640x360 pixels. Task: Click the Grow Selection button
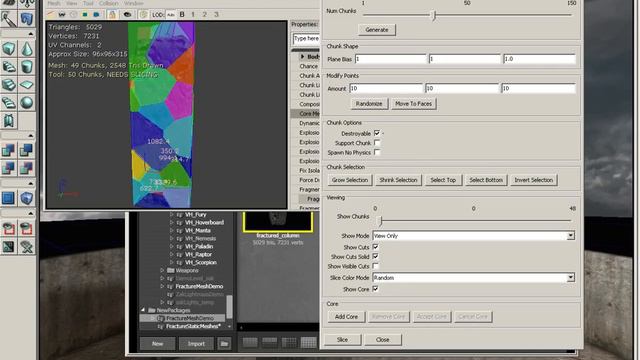point(350,180)
